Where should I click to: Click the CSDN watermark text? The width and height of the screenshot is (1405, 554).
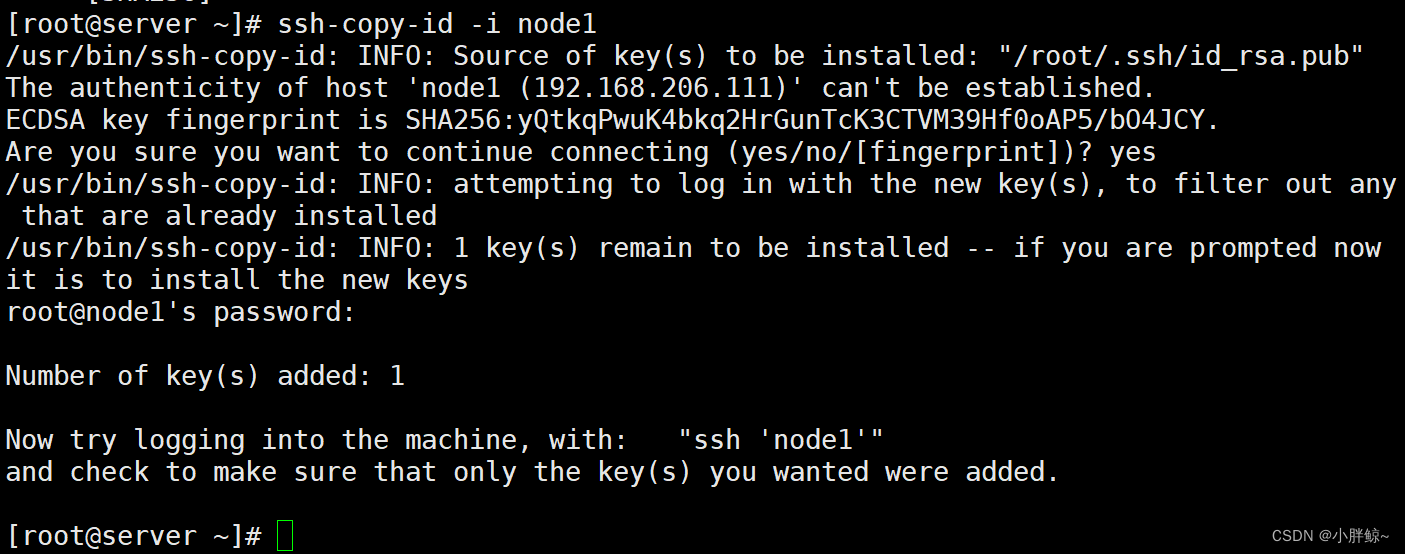[x=1331, y=536]
